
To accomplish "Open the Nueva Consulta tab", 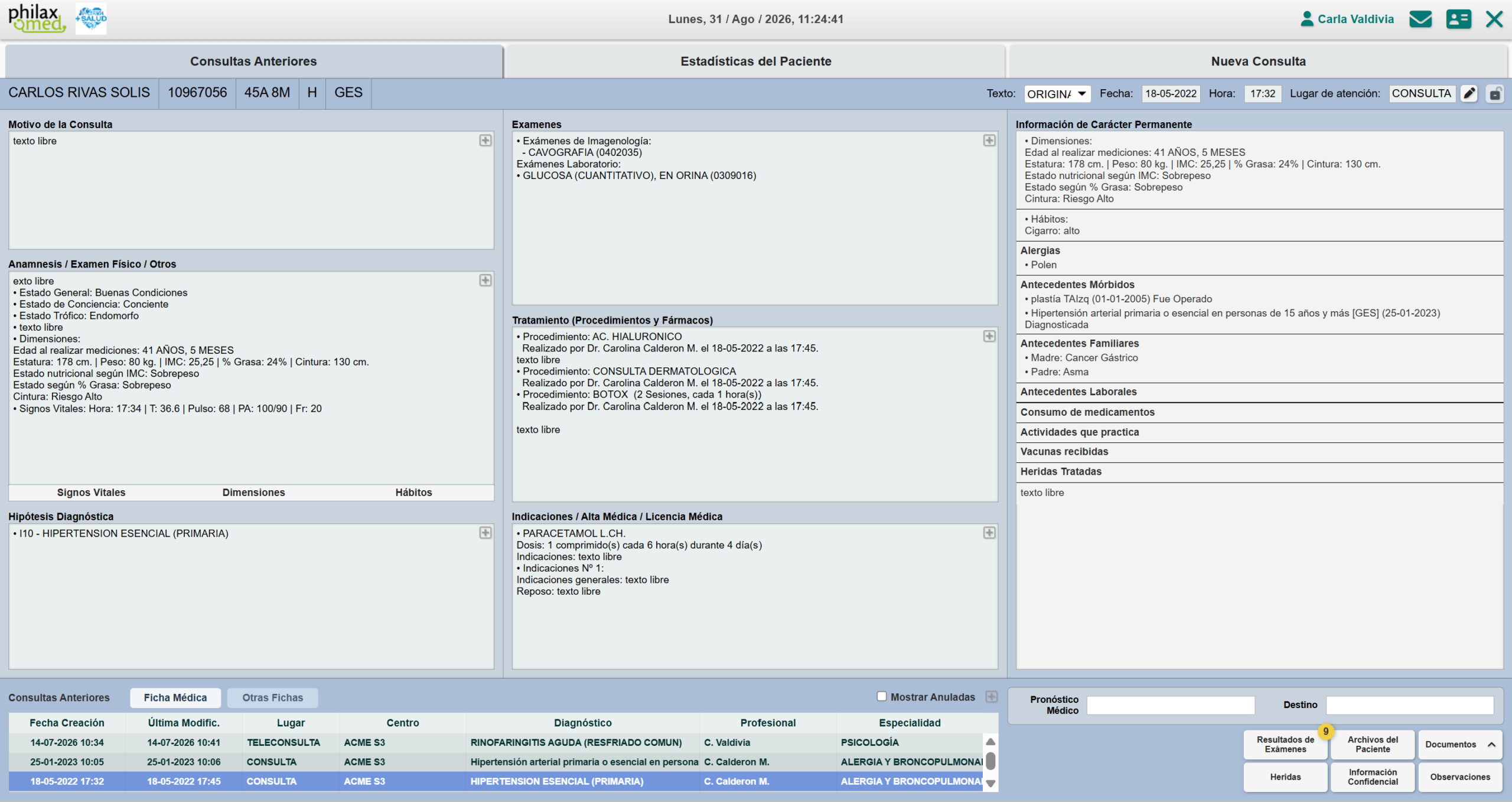I will tap(1258, 61).
